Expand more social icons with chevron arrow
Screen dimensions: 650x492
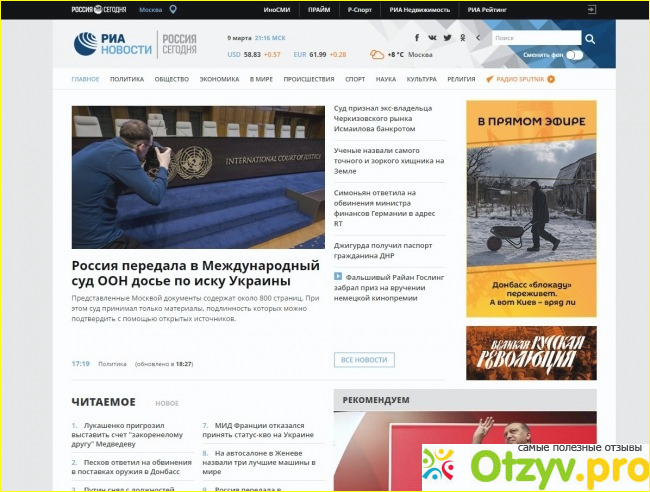coord(477,38)
